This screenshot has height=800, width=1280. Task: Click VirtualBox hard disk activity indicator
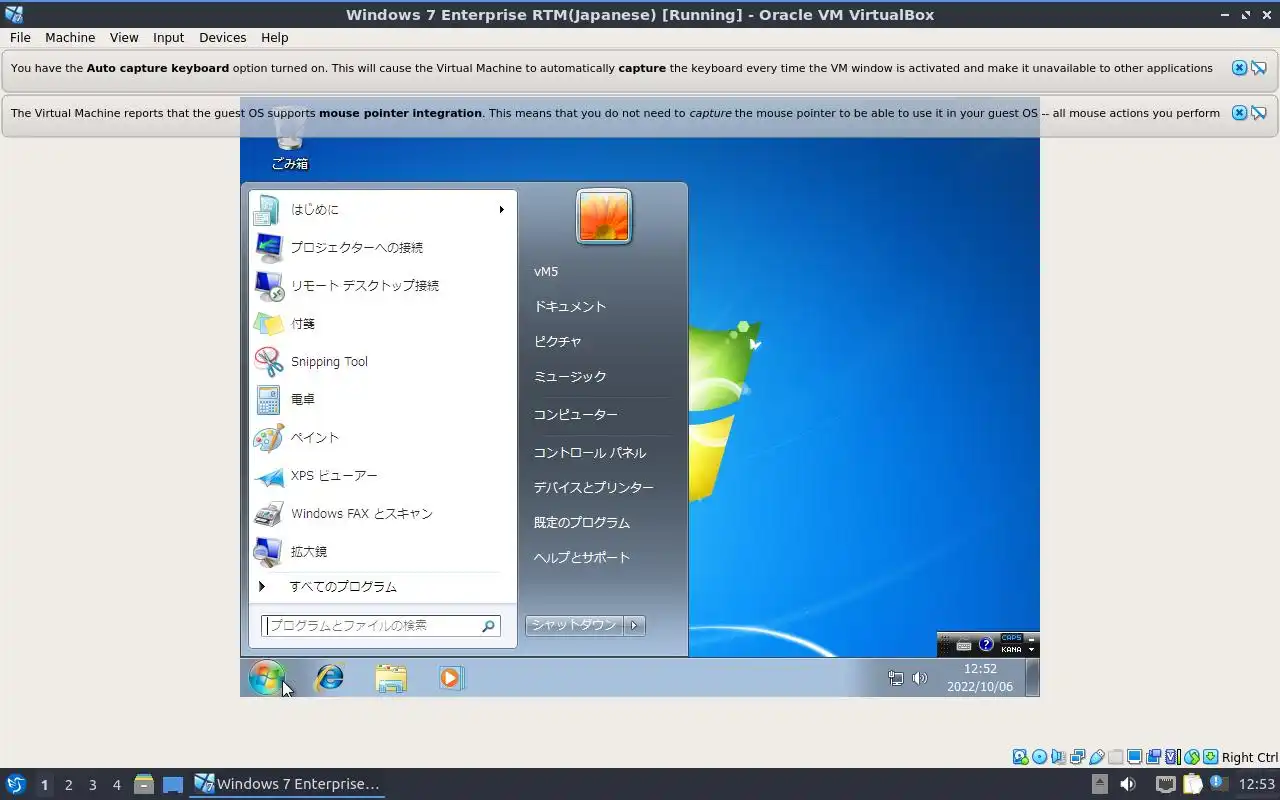pyautogui.click(x=1020, y=757)
